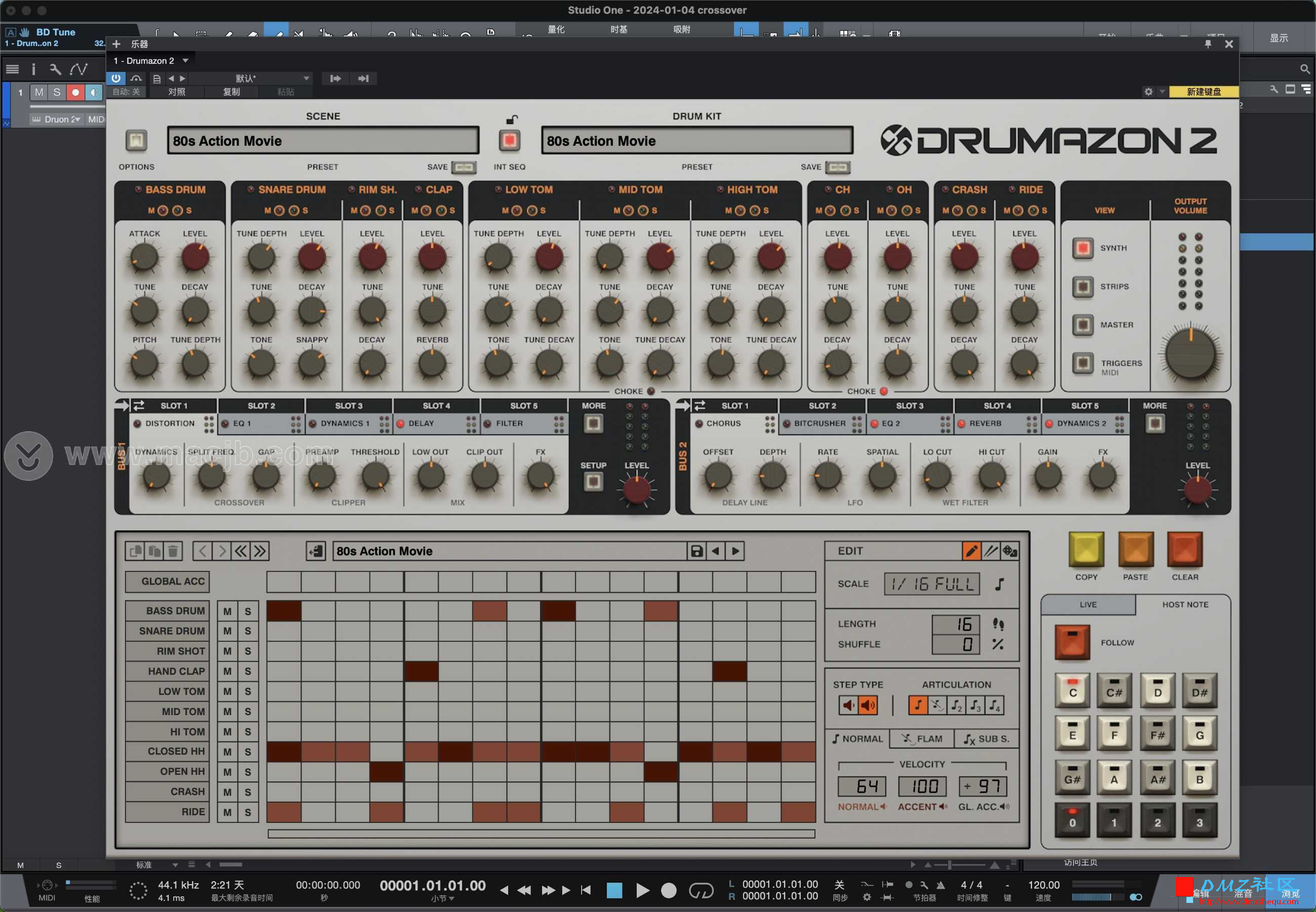
Task: Click bus 1 MORE button
Action: coord(593,424)
